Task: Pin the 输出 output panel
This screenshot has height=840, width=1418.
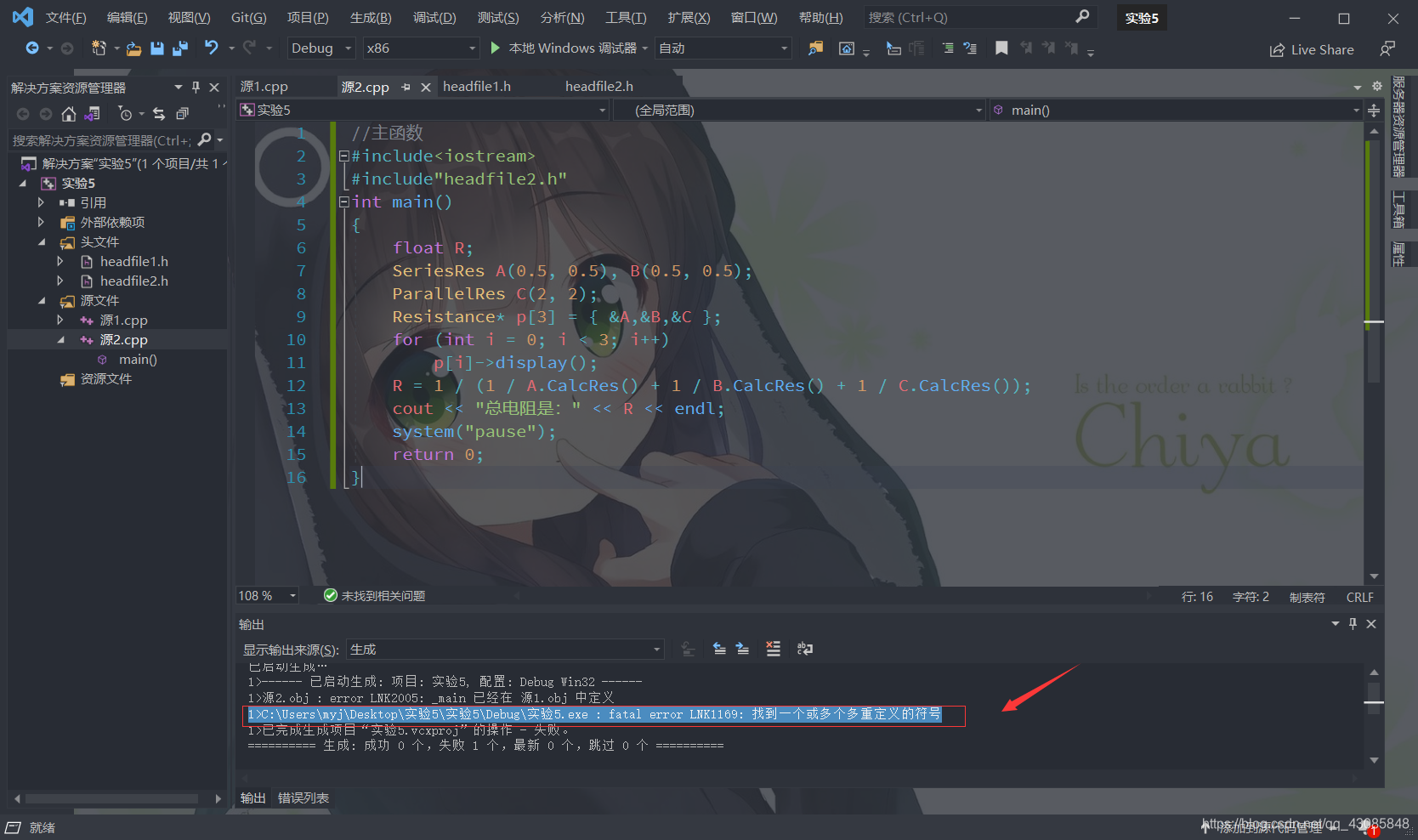Action: 1353,624
